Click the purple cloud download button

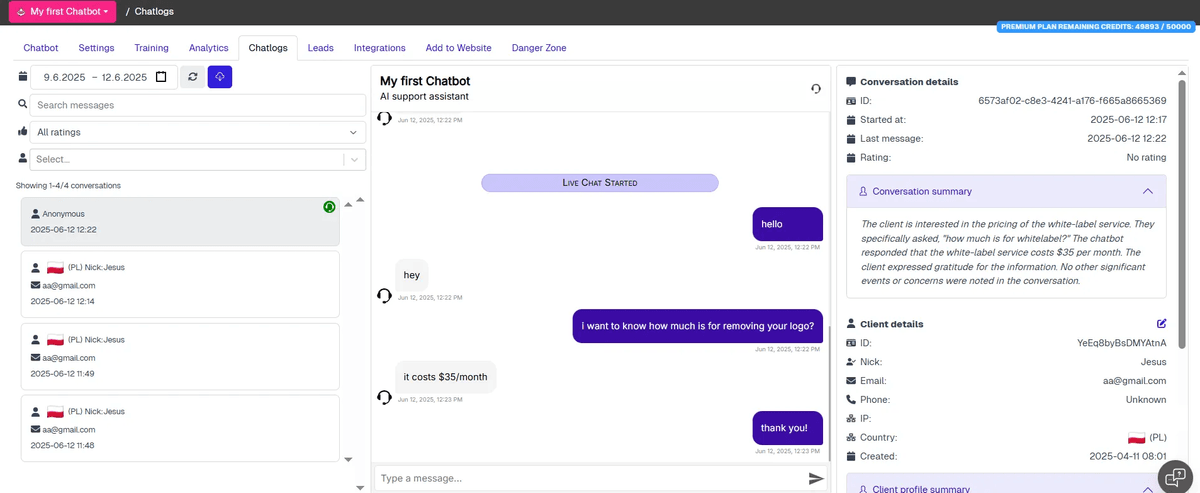220,77
